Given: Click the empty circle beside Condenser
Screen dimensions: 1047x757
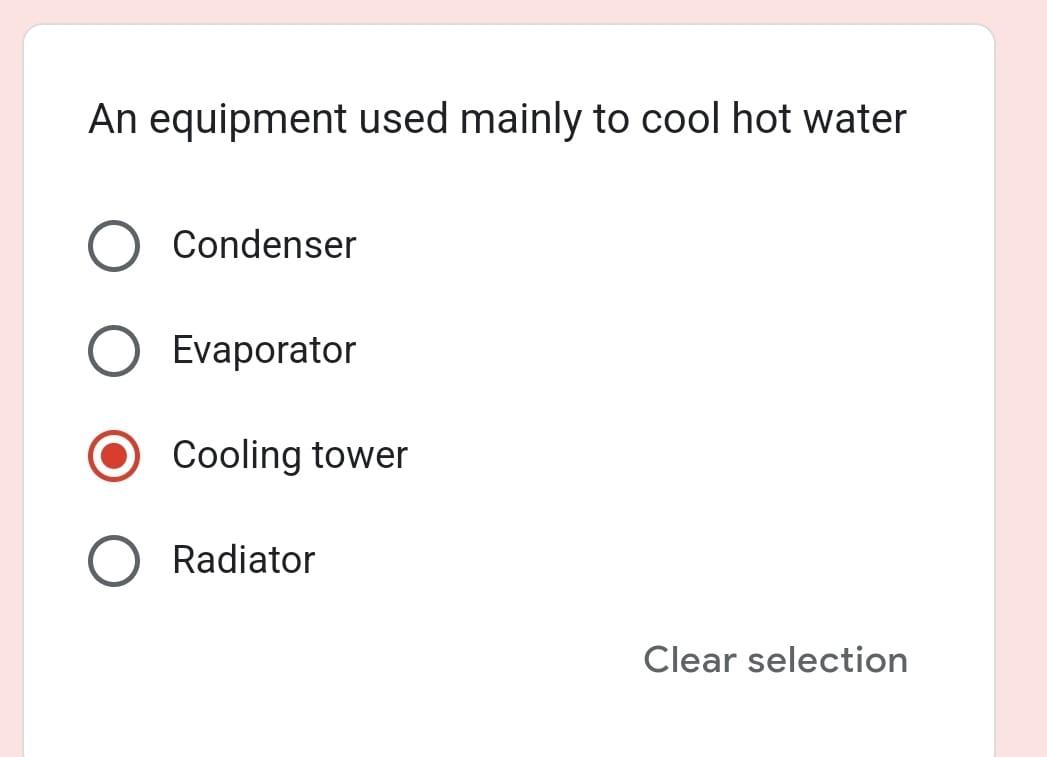Looking at the screenshot, I should click(113, 245).
